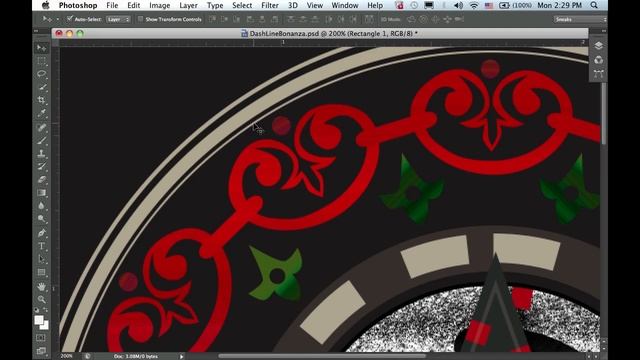Open Spotlight search in menu bar
Image resolution: width=640 pixels, height=360 pixels.
[594, 5]
